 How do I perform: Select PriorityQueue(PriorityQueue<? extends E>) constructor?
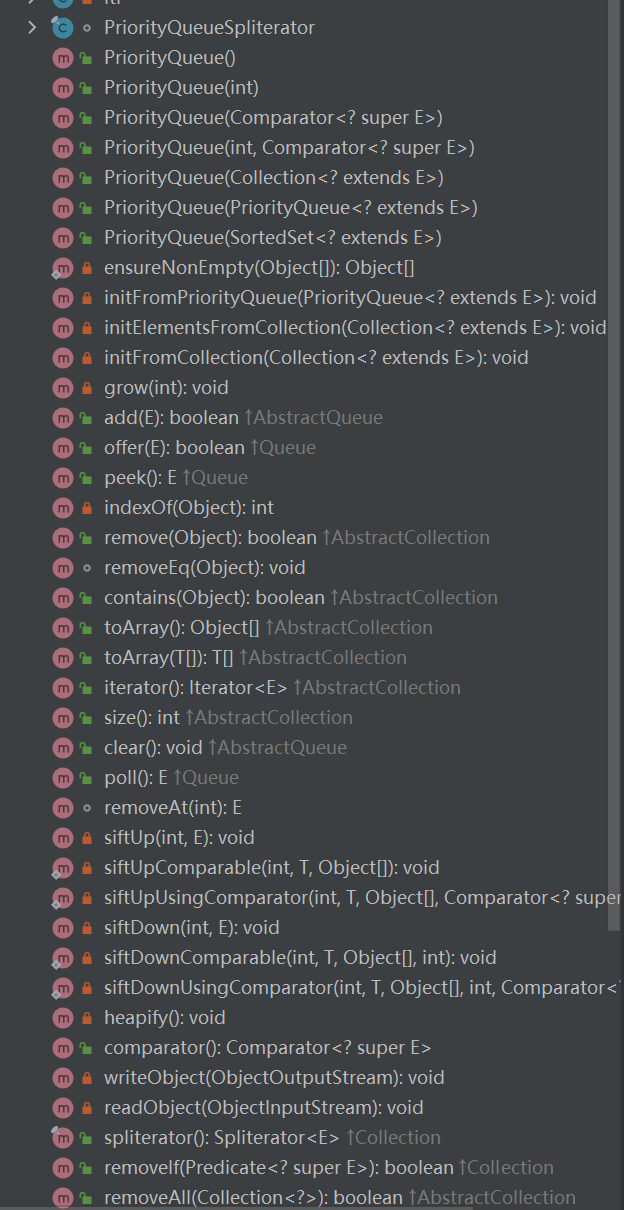click(291, 208)
